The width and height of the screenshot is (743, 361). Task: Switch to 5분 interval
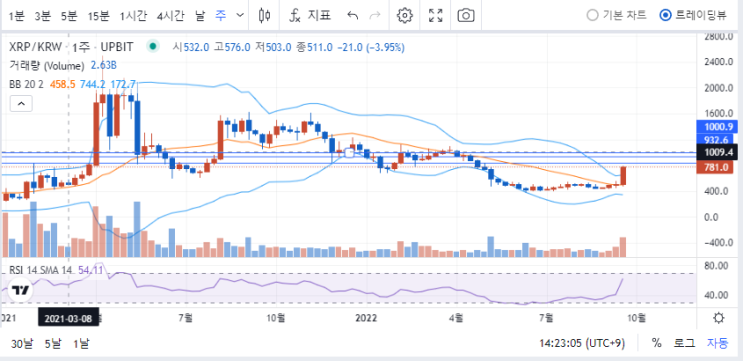point(69,16)
